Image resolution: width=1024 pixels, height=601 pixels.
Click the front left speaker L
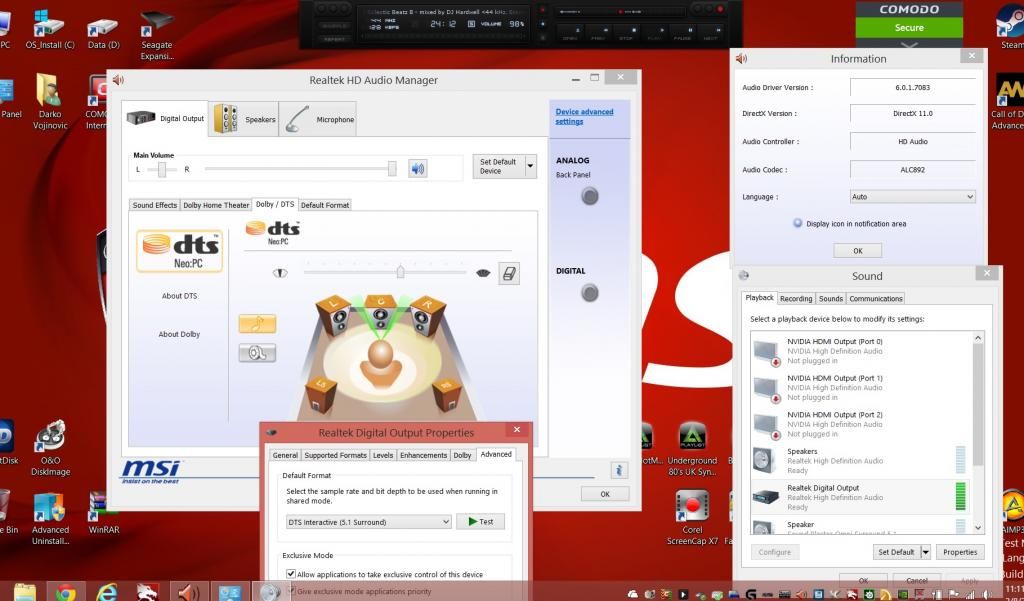click(334, 315)
